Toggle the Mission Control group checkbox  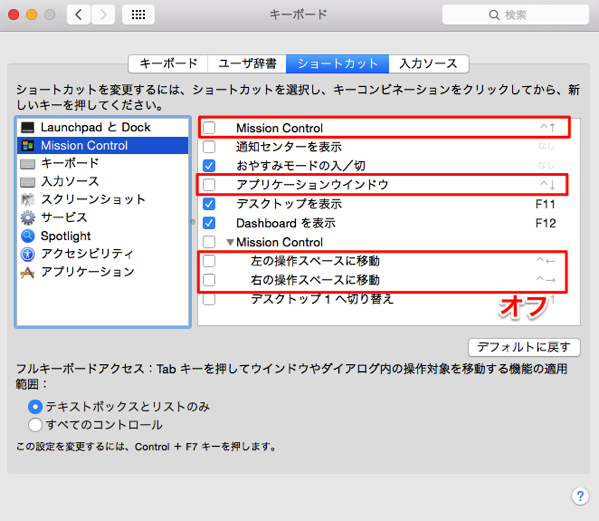pos(209,242)
